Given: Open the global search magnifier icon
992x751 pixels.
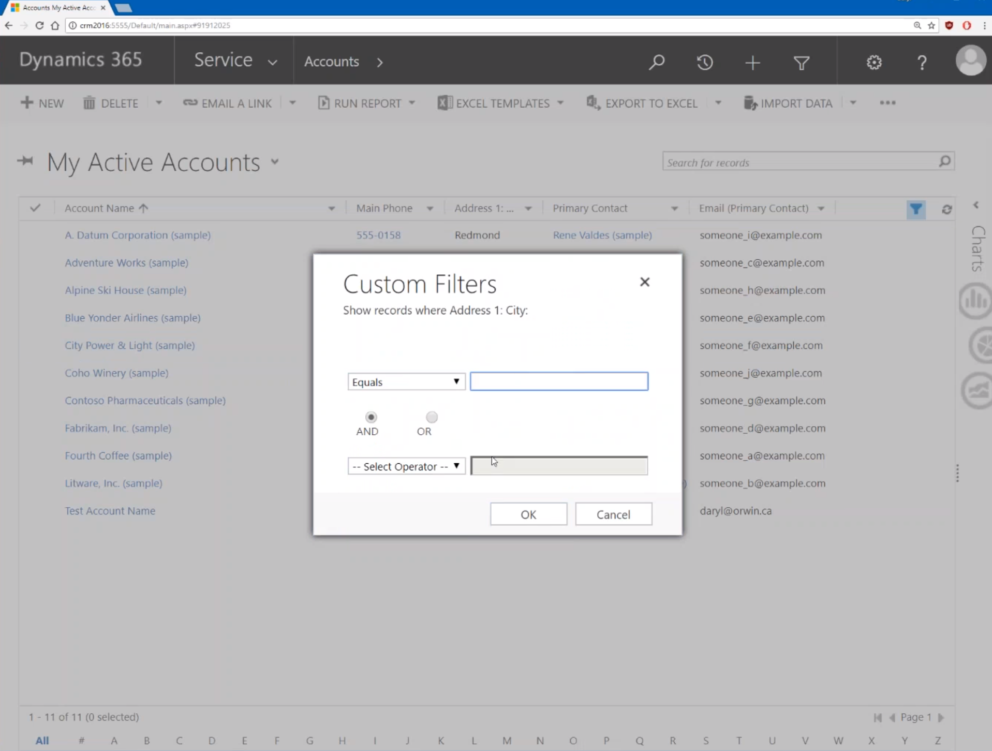Looking at the screenshot, I should pos(656,62).
